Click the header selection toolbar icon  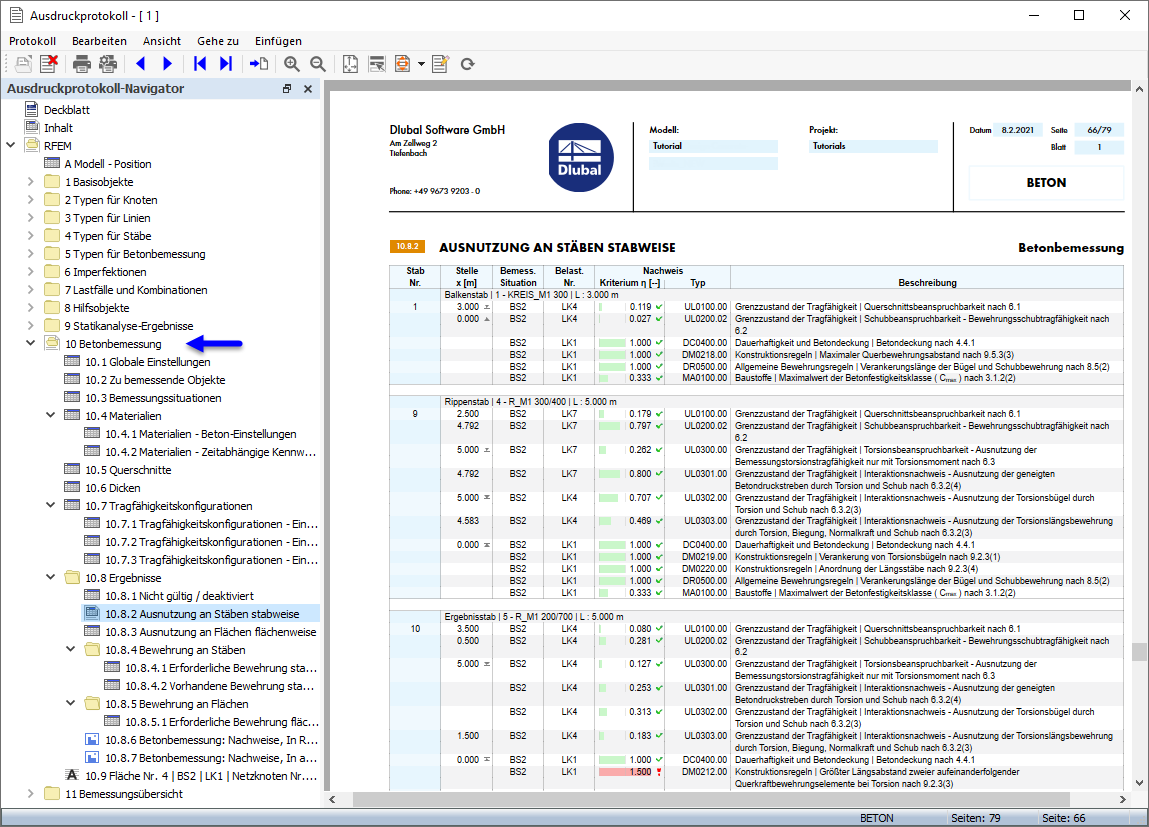tap(377, 64)
